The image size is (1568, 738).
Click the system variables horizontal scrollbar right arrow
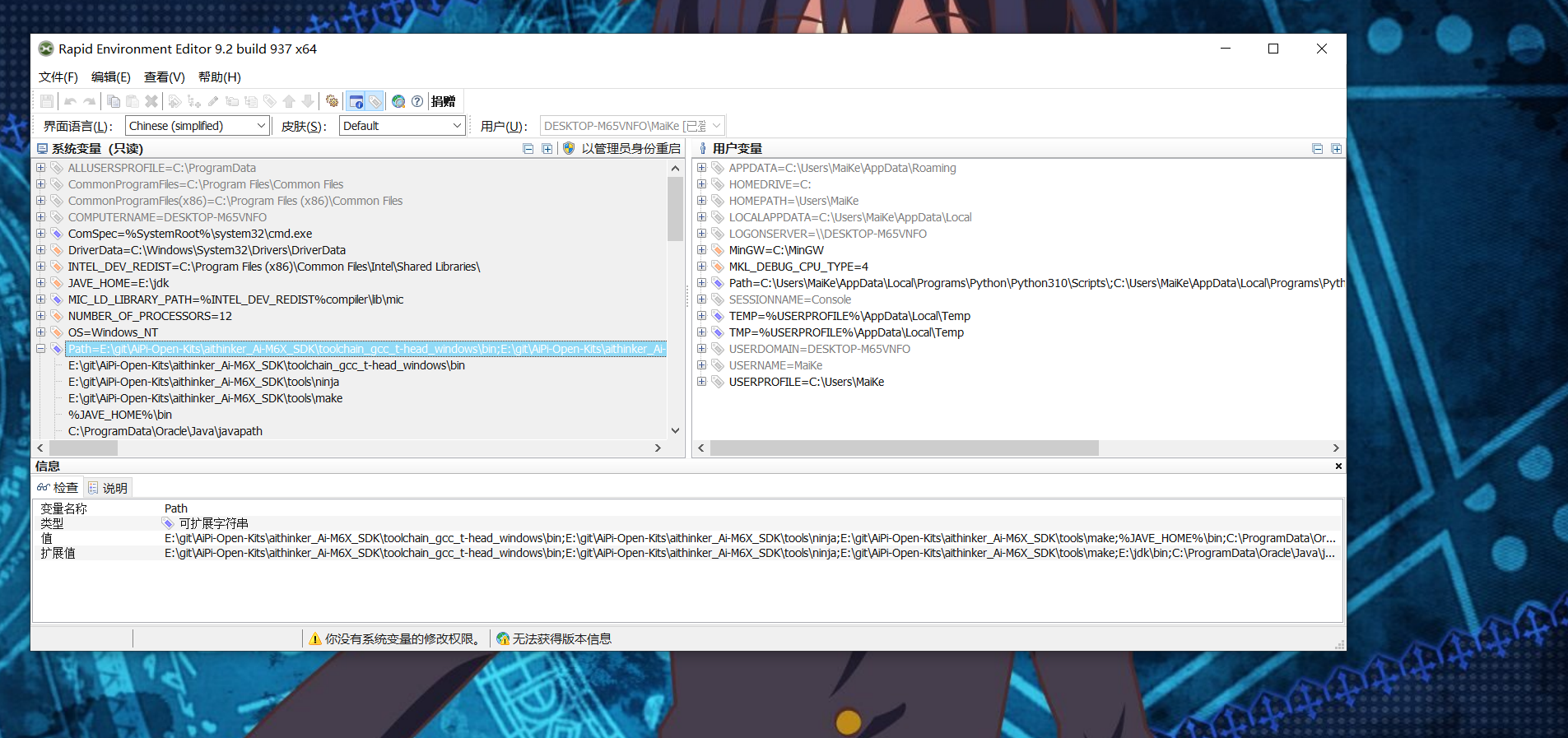coord(658,448)
